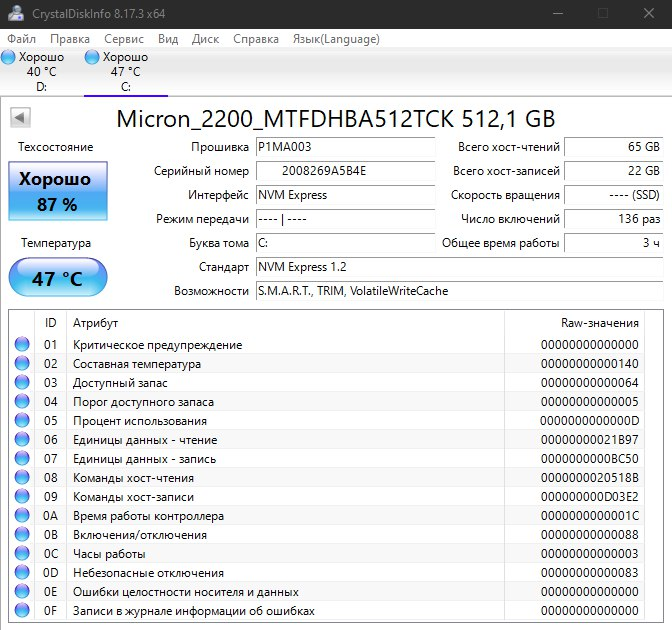Switch to disk D: tab at 40 °C
The image size is (672, 630).
42,72
